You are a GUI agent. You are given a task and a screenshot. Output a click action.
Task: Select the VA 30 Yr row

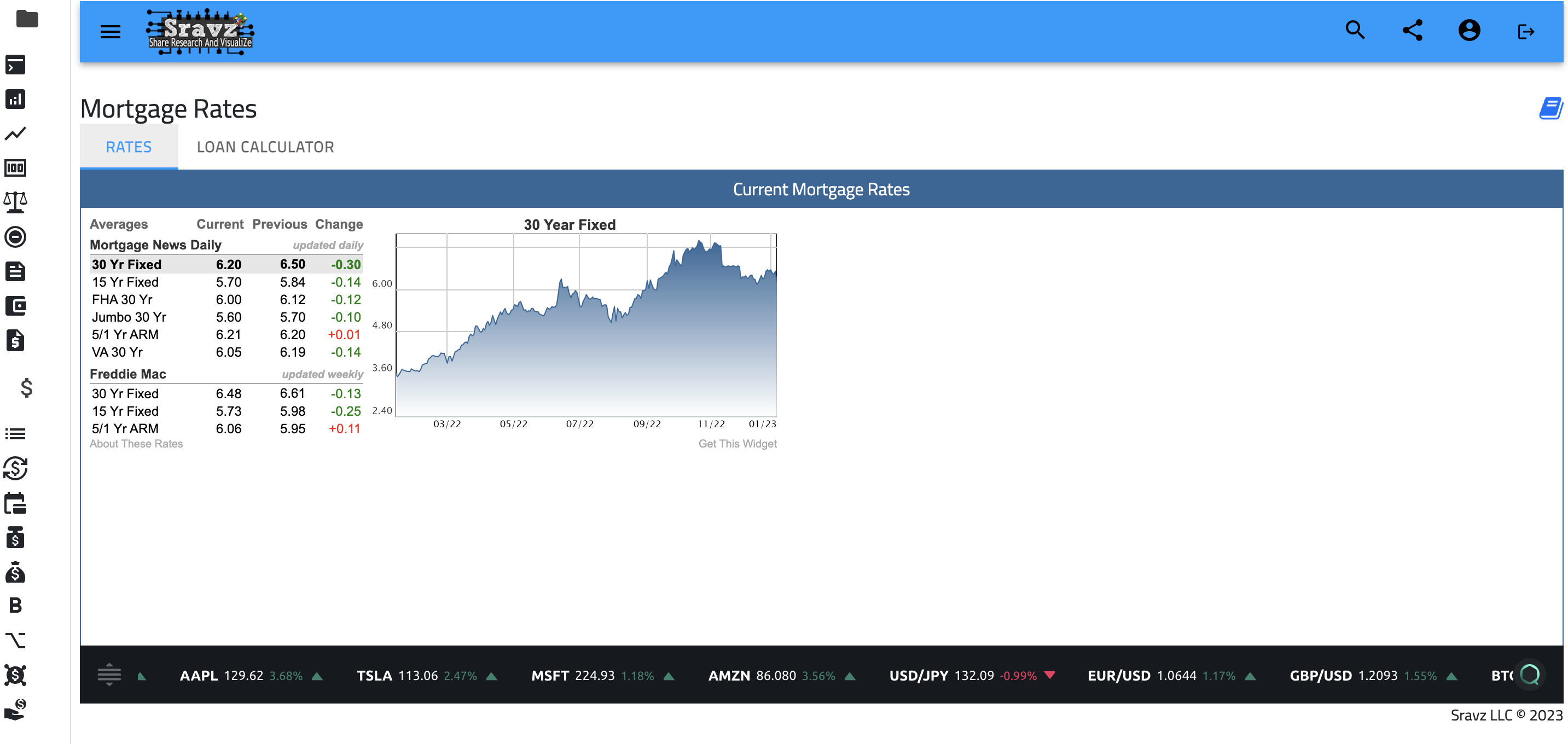point(227,352)
